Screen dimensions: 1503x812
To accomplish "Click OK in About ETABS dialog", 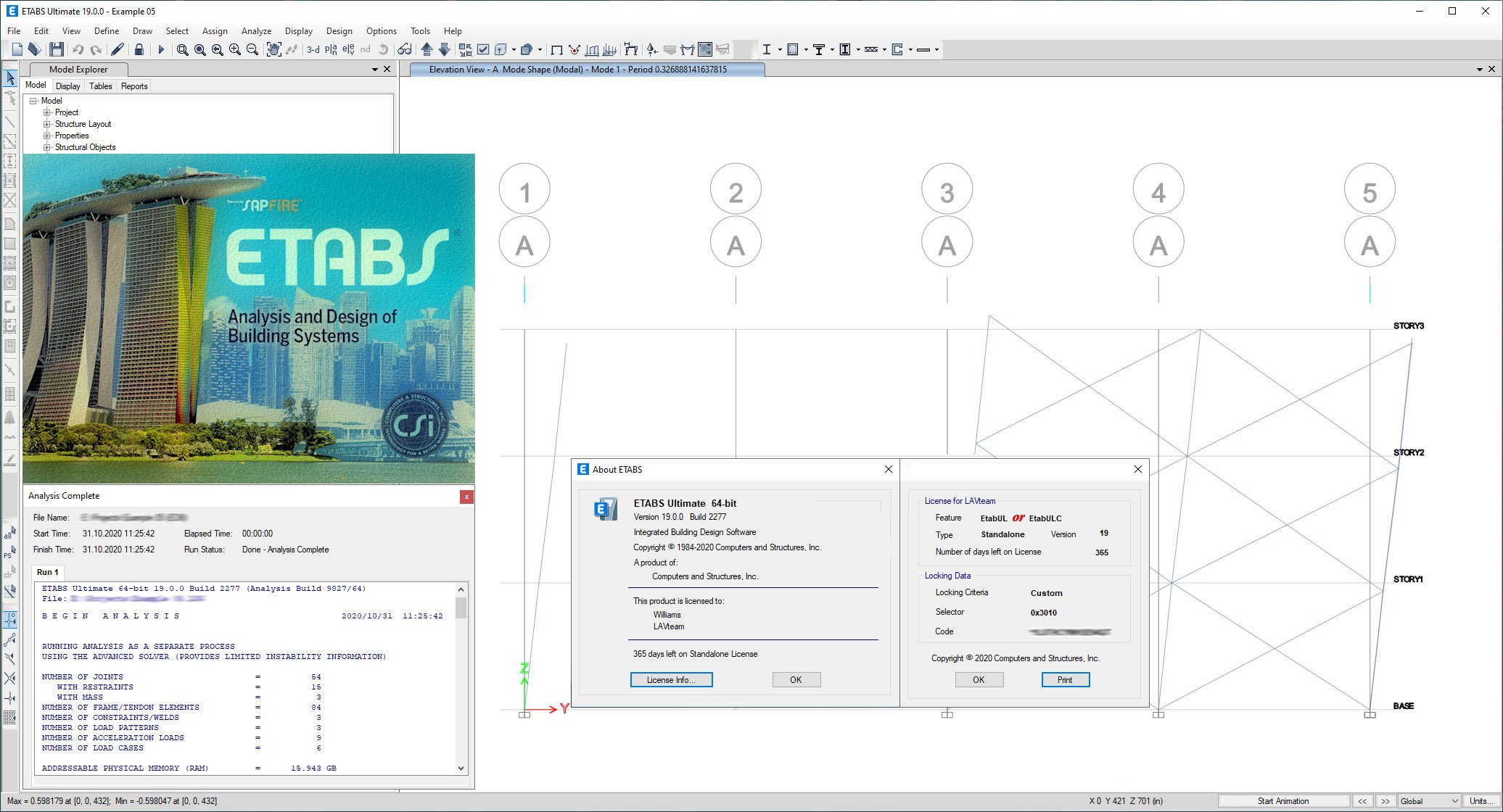I will [x=796, y=680].
